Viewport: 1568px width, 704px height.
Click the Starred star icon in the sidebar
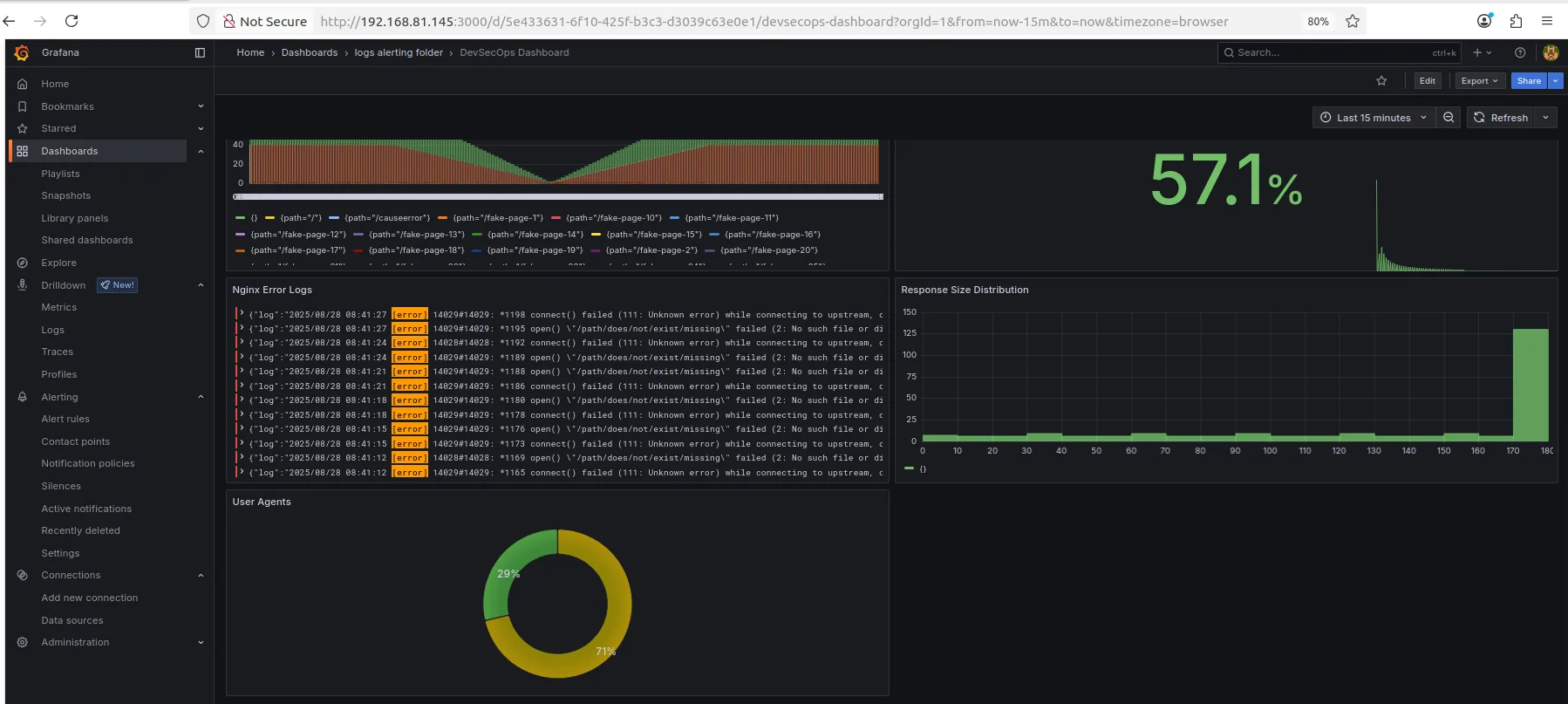[23, 128]
